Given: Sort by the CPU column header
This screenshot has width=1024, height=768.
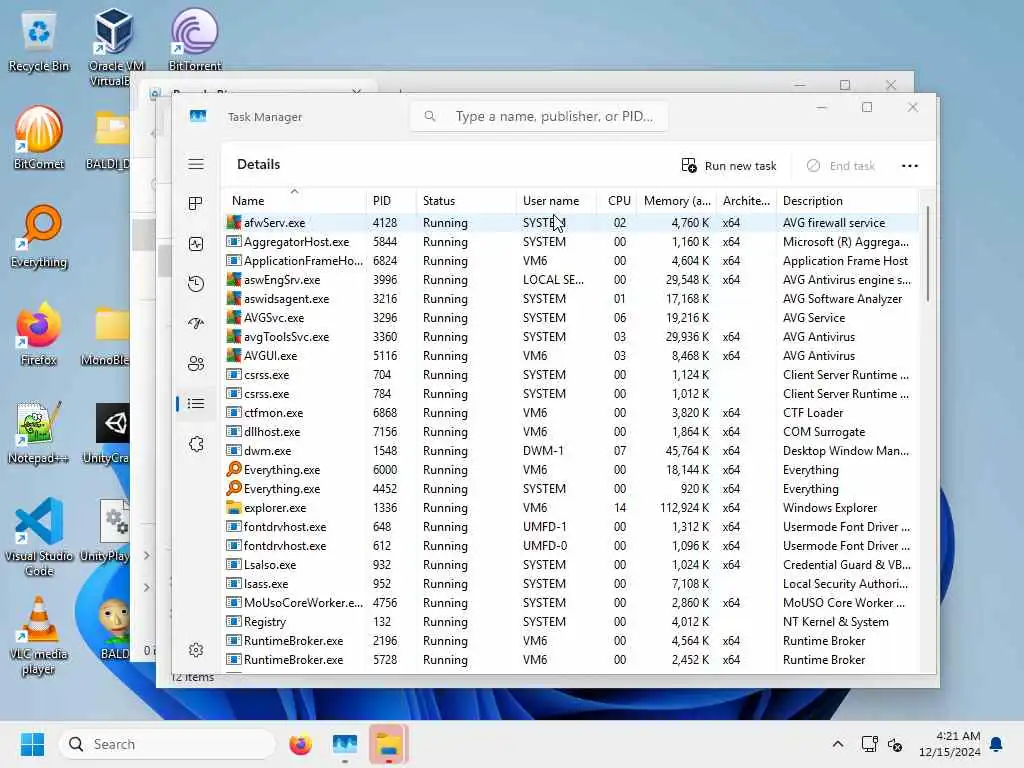Looking at the screenshot, I should click(x=618, y=200).
